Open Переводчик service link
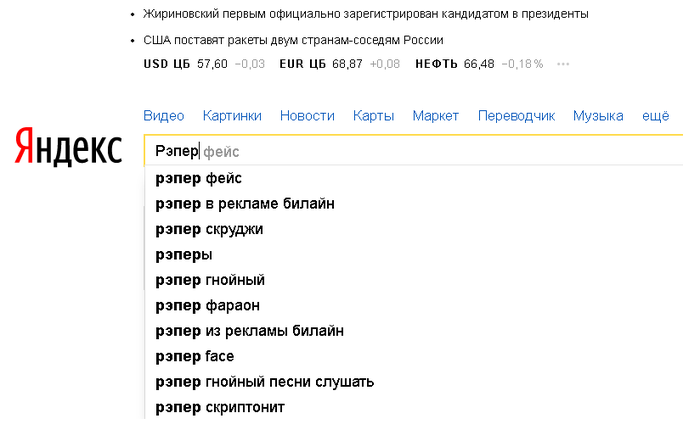Image resolution: width=700 pixels, height=441 pixels. (516, 116)
